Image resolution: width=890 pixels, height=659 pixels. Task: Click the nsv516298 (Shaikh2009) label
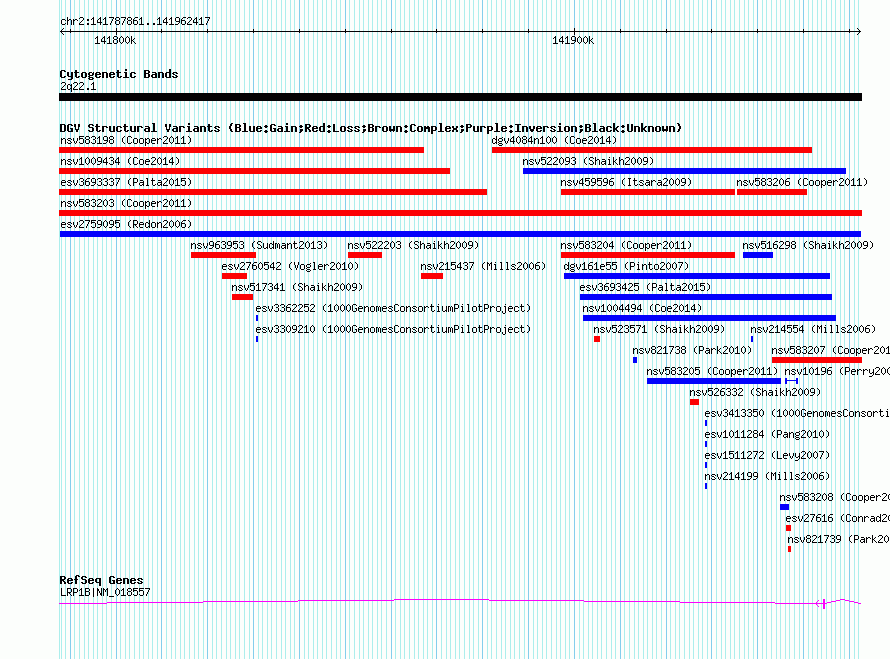[808, 245]
